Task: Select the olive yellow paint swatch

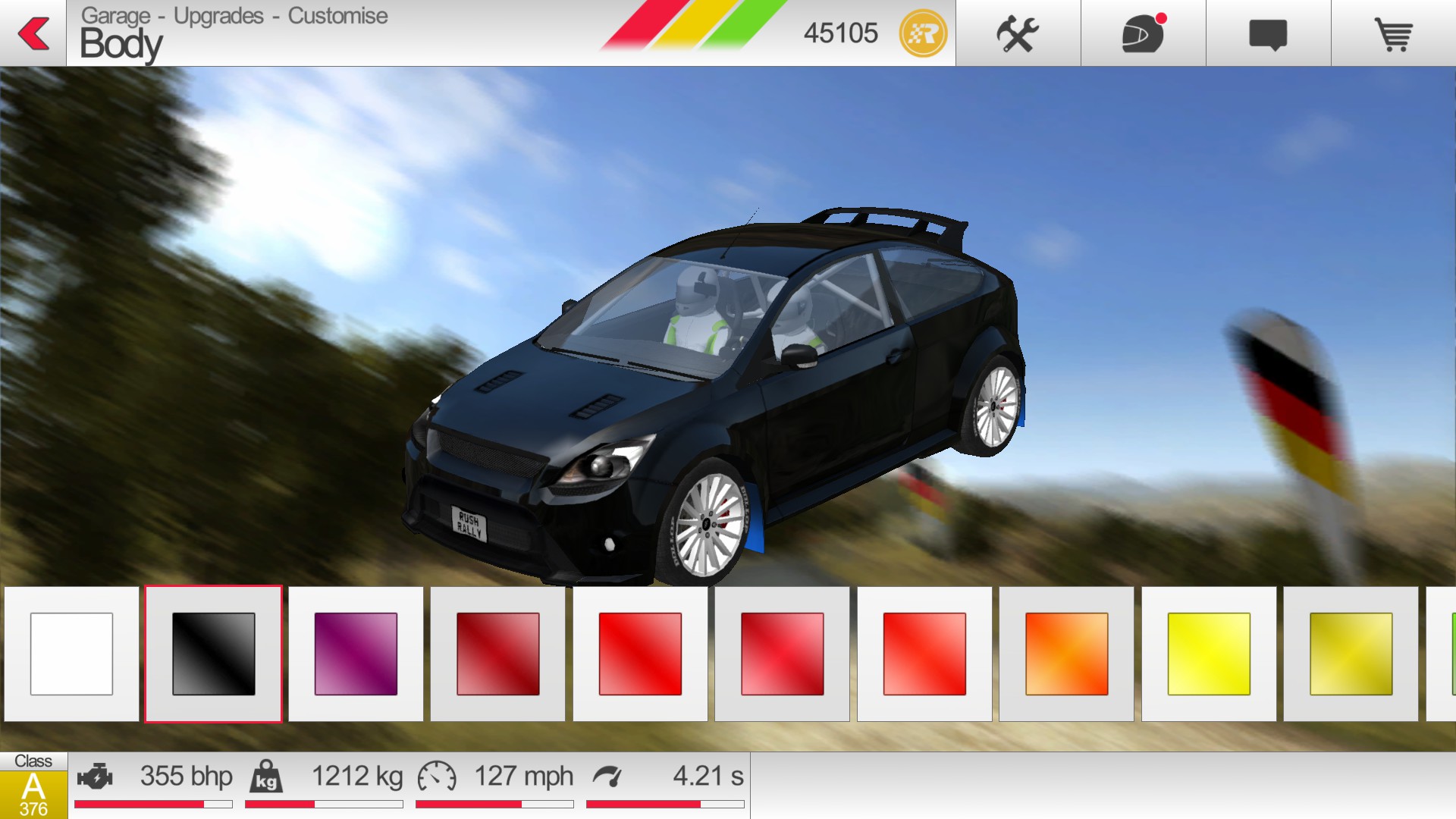Action: pos(1351,654)
